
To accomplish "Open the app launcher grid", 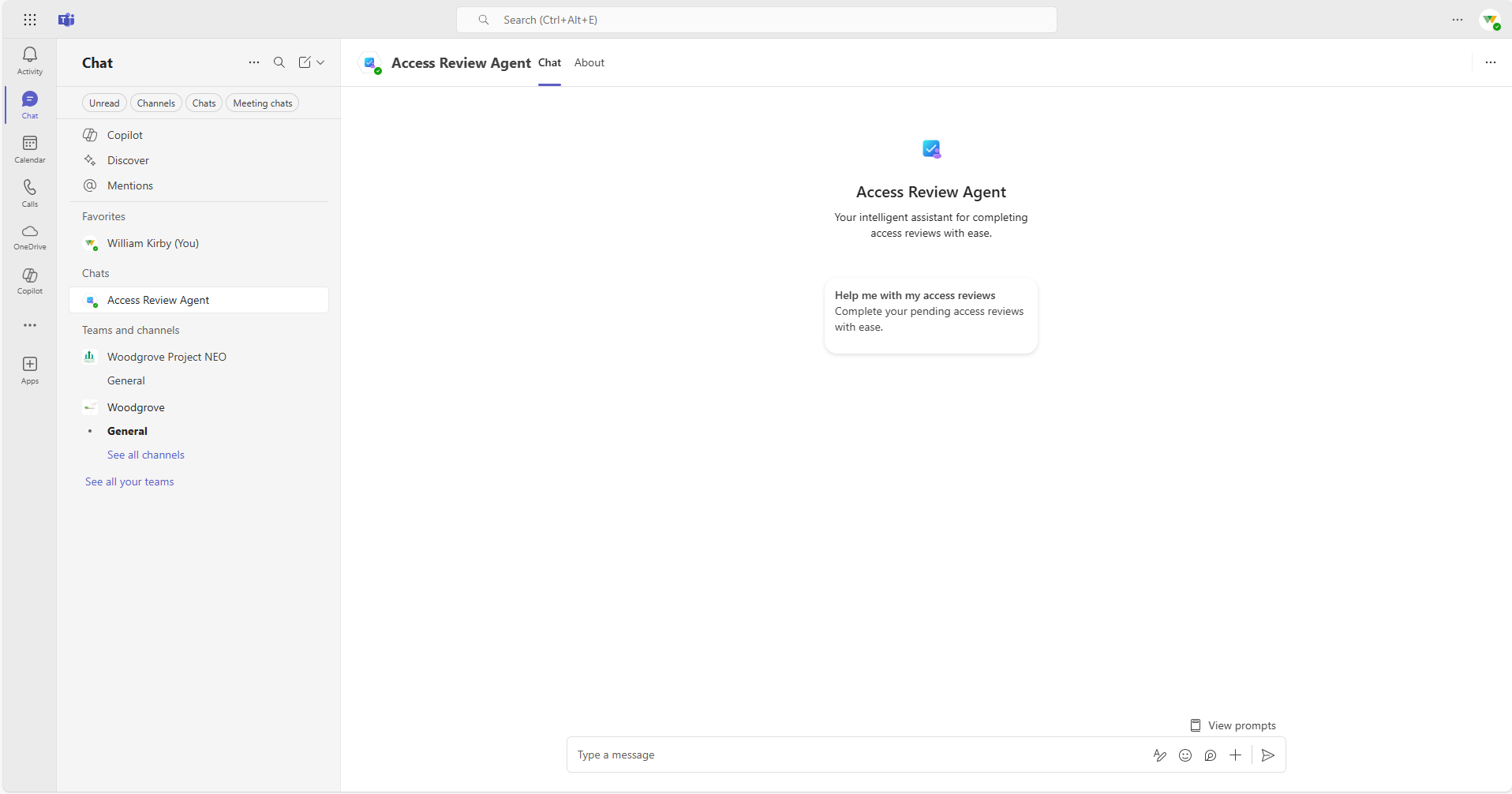I will tap(30, 20).
